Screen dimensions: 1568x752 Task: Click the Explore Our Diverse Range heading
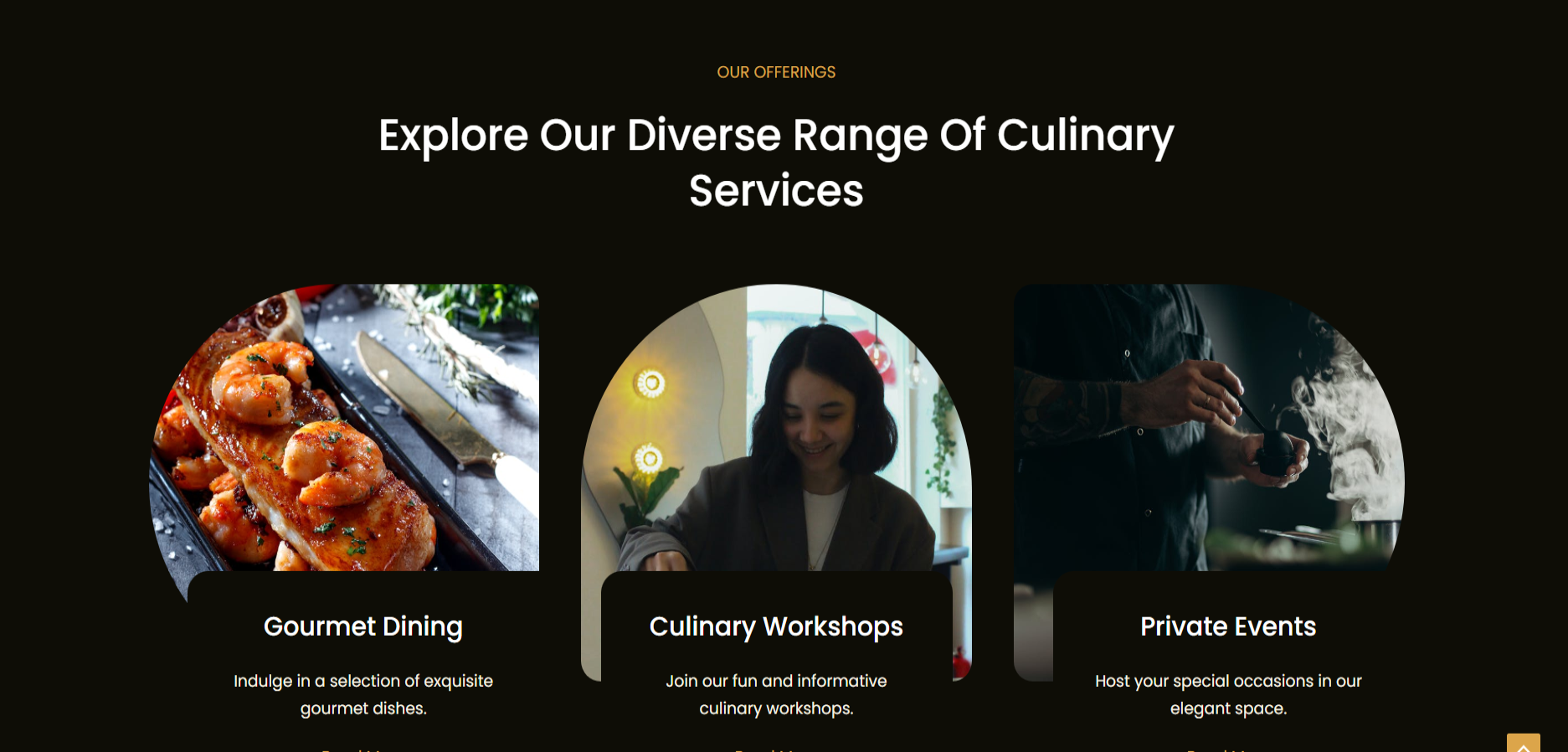(x=776, y=162)
